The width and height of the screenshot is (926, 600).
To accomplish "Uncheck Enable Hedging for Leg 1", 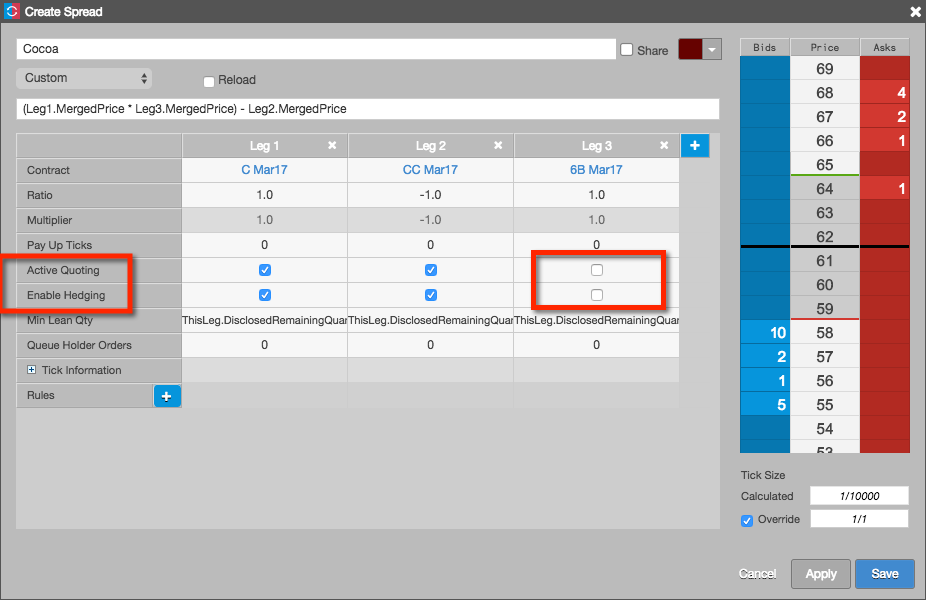I will [265, 295].
